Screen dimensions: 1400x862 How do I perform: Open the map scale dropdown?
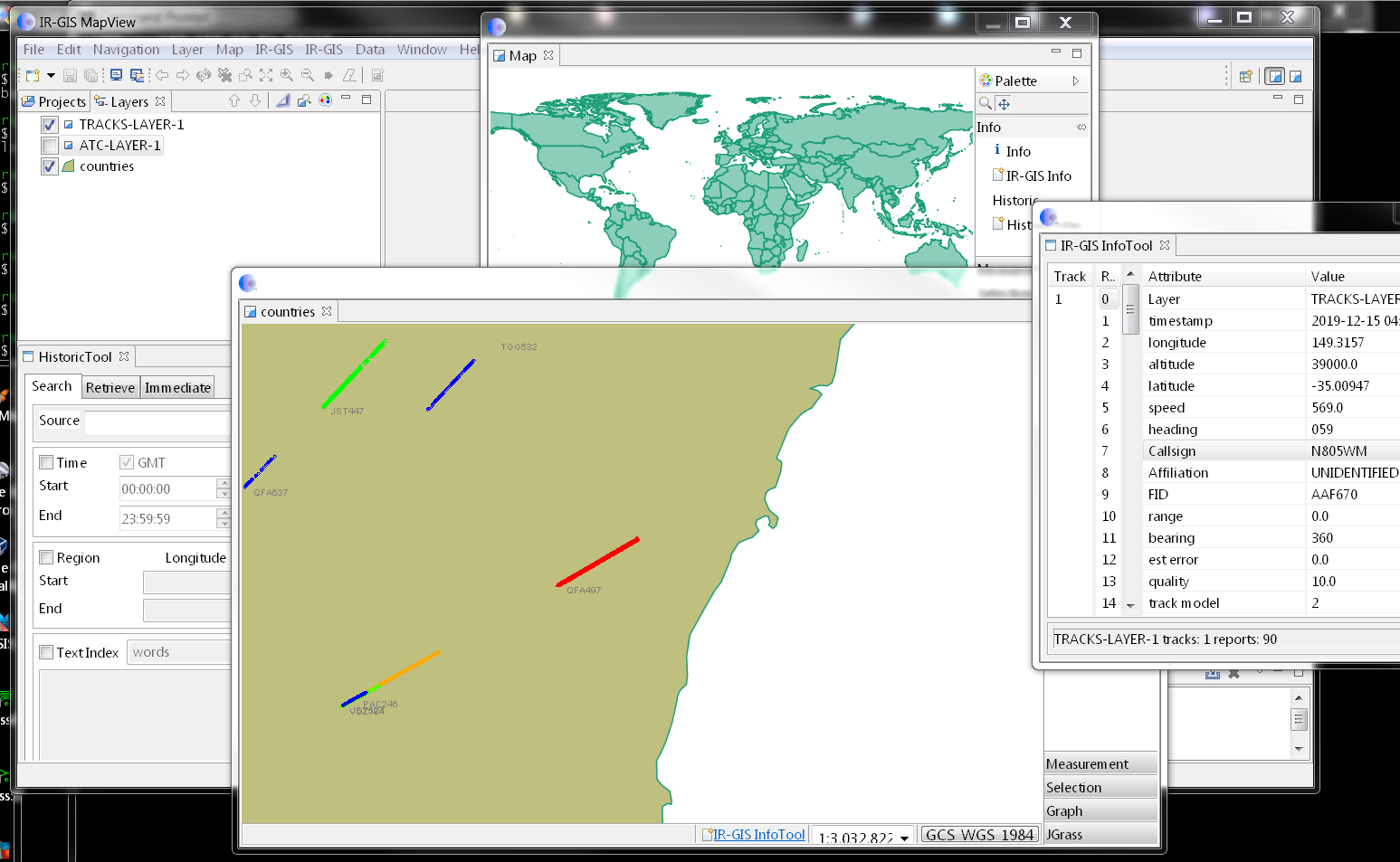pyautogui.click(x=904, y=838)
